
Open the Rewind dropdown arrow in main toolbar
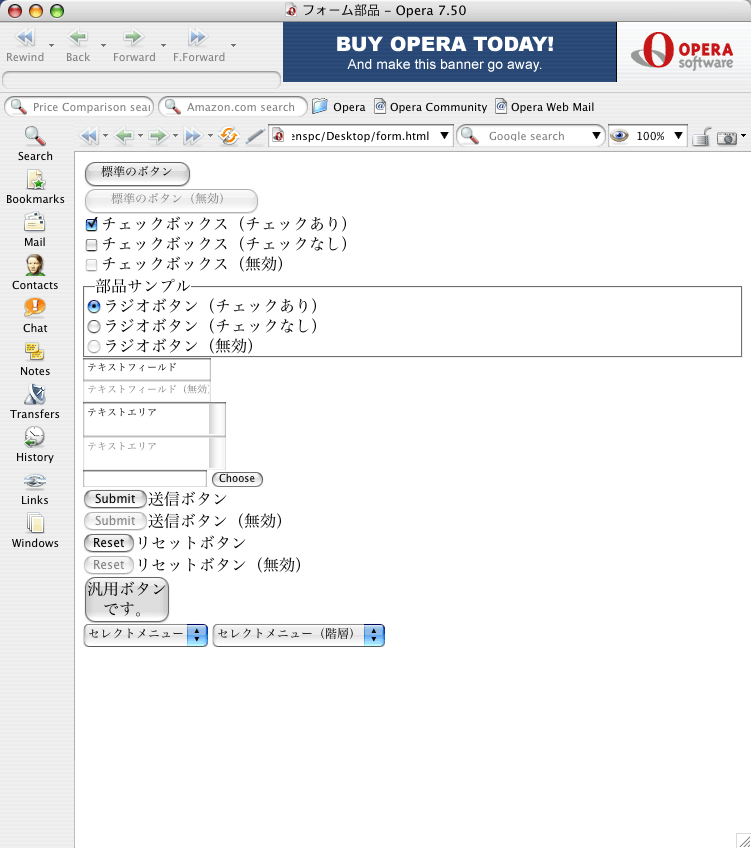click(51, 45)
